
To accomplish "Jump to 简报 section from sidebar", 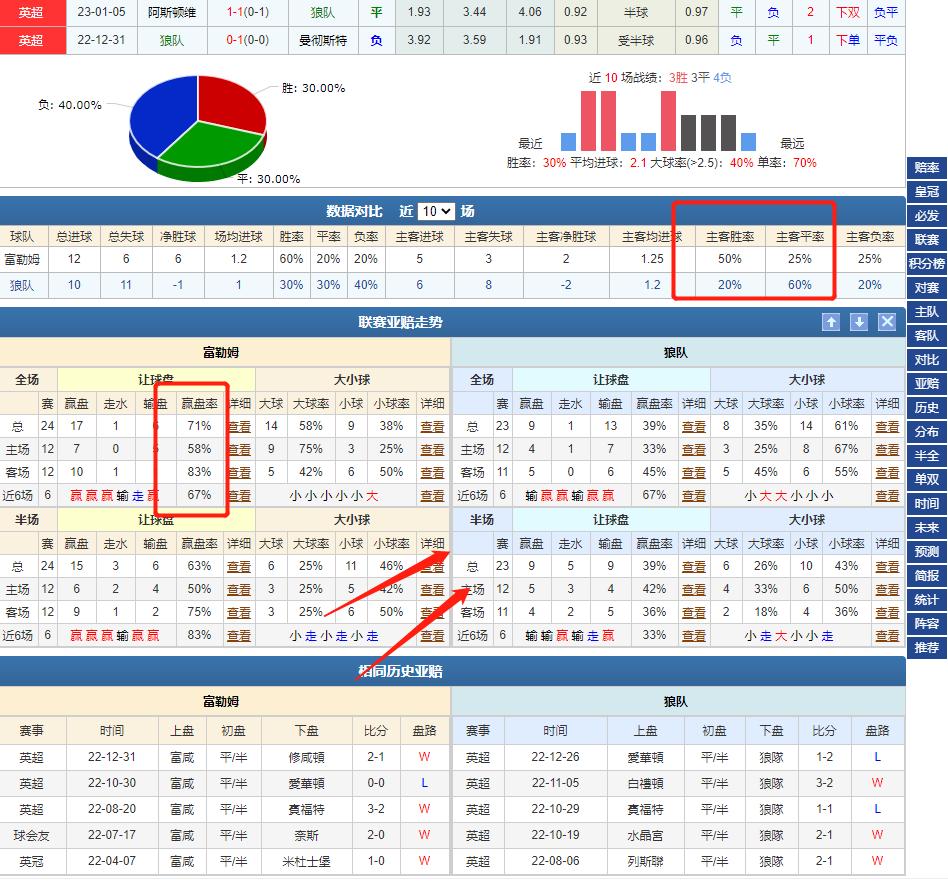I will [x=927, y=576].
